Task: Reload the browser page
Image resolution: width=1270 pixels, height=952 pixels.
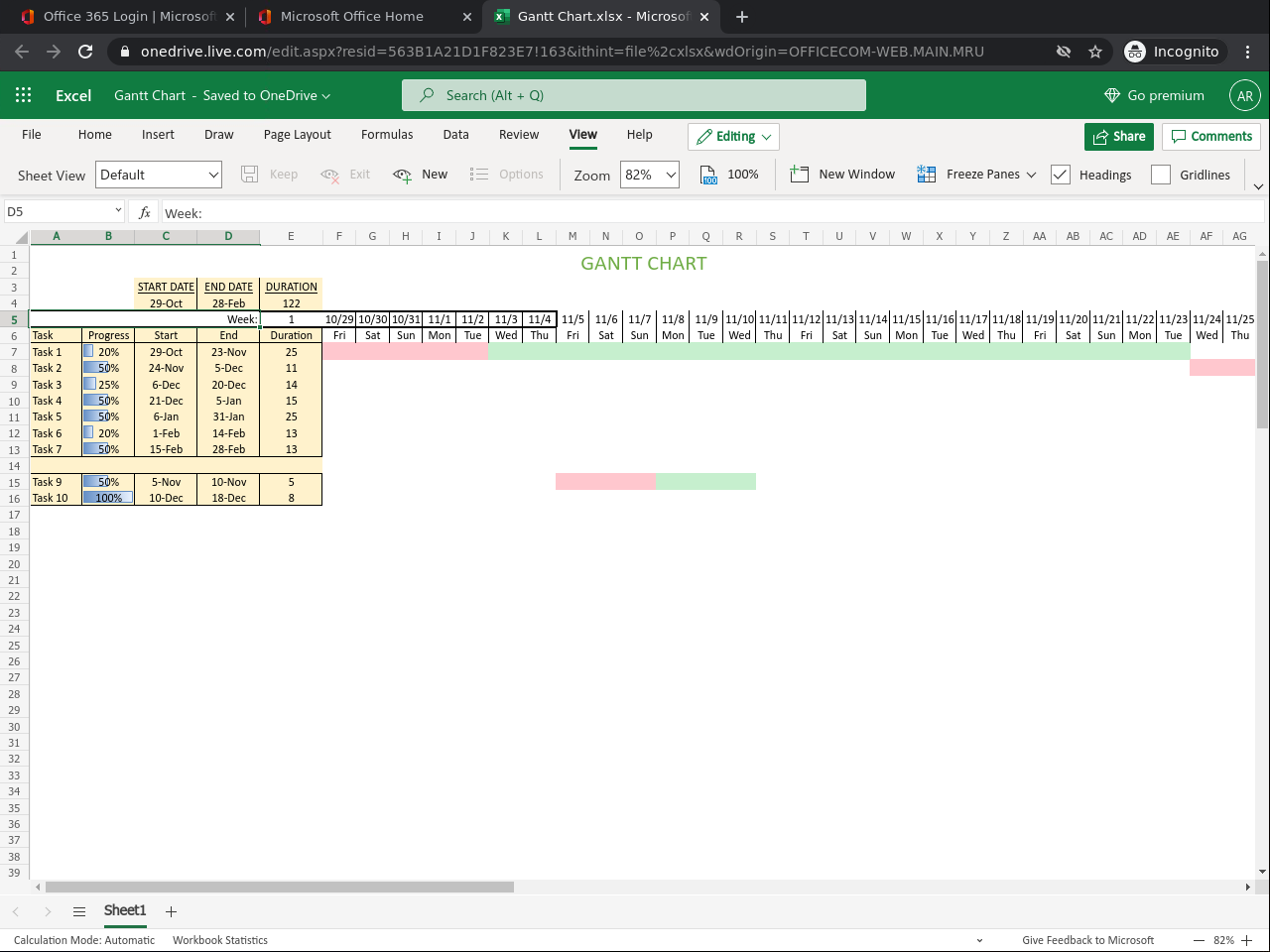Action: (x=85, y=52)
